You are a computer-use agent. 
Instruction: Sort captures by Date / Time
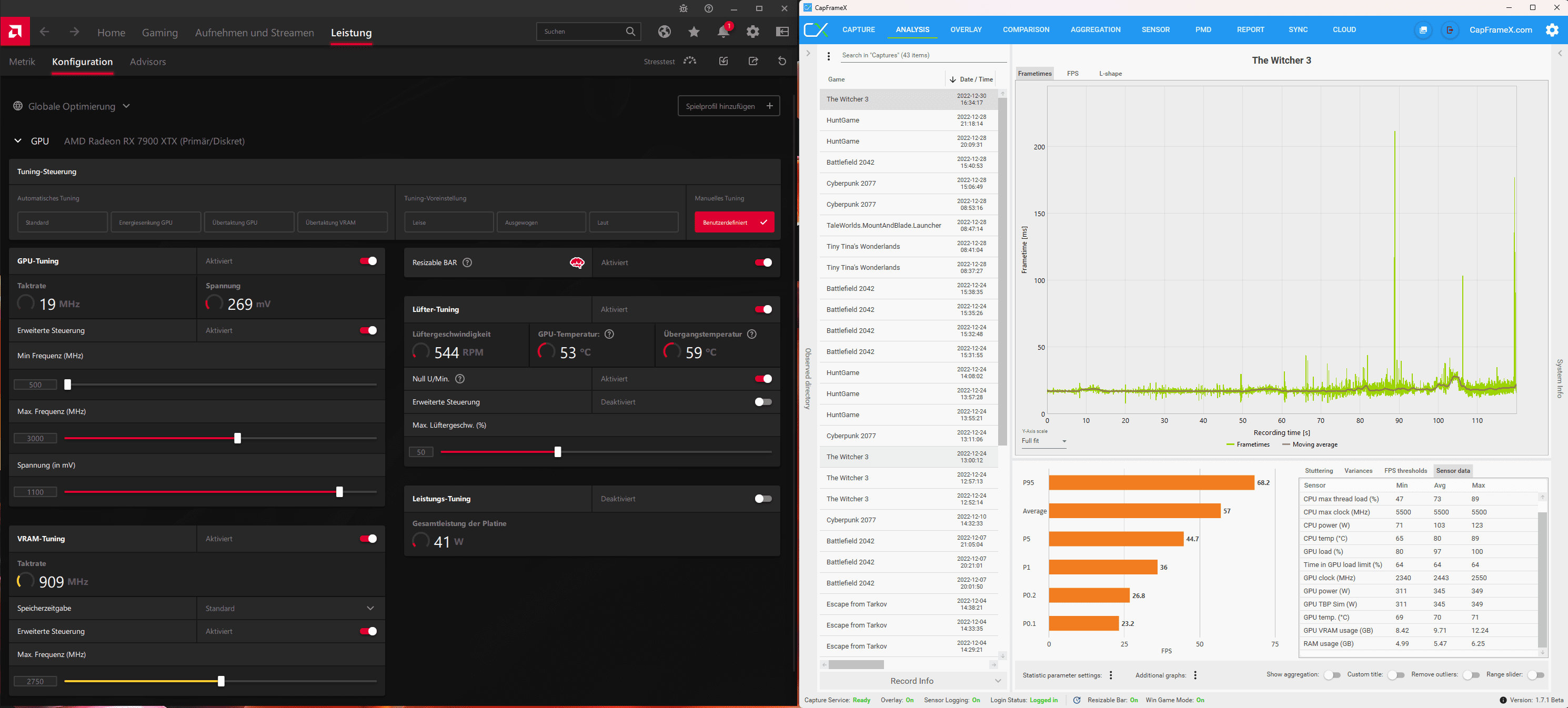click(971, 79)
